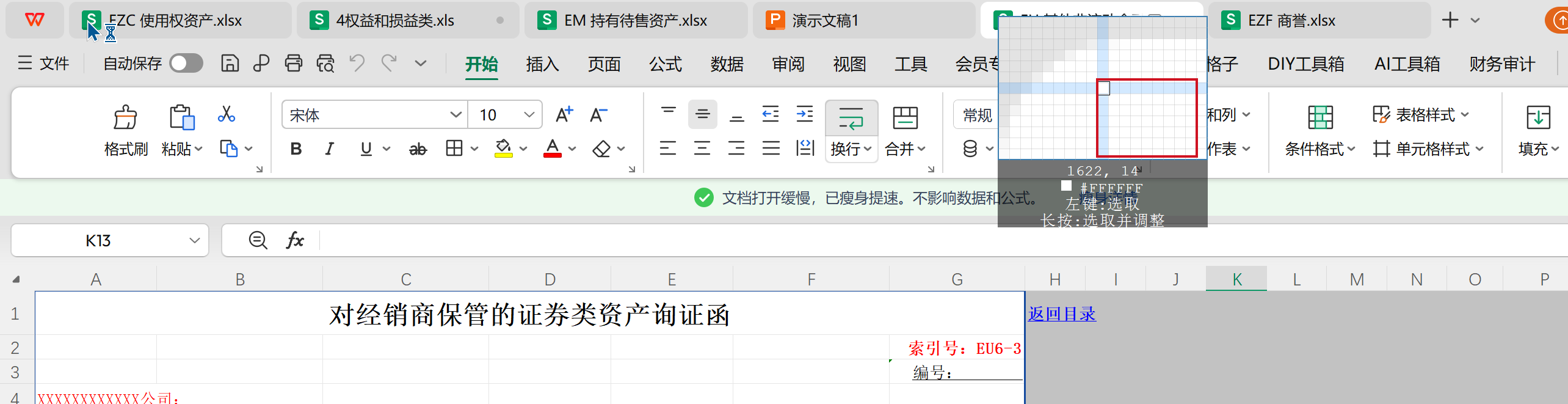Open the 文件 menu
Viewport: 1568px width, 404px height.
(x=43, y=64)
